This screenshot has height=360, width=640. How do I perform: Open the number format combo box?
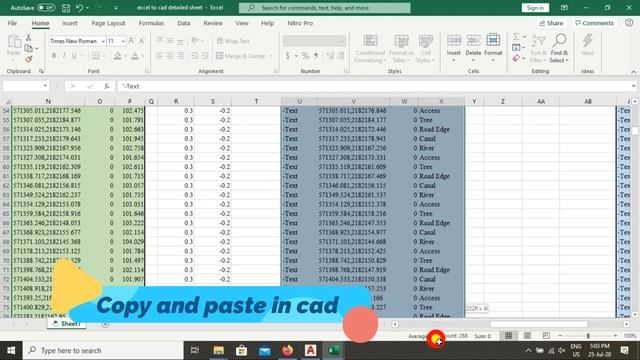(x=314, y=41)
